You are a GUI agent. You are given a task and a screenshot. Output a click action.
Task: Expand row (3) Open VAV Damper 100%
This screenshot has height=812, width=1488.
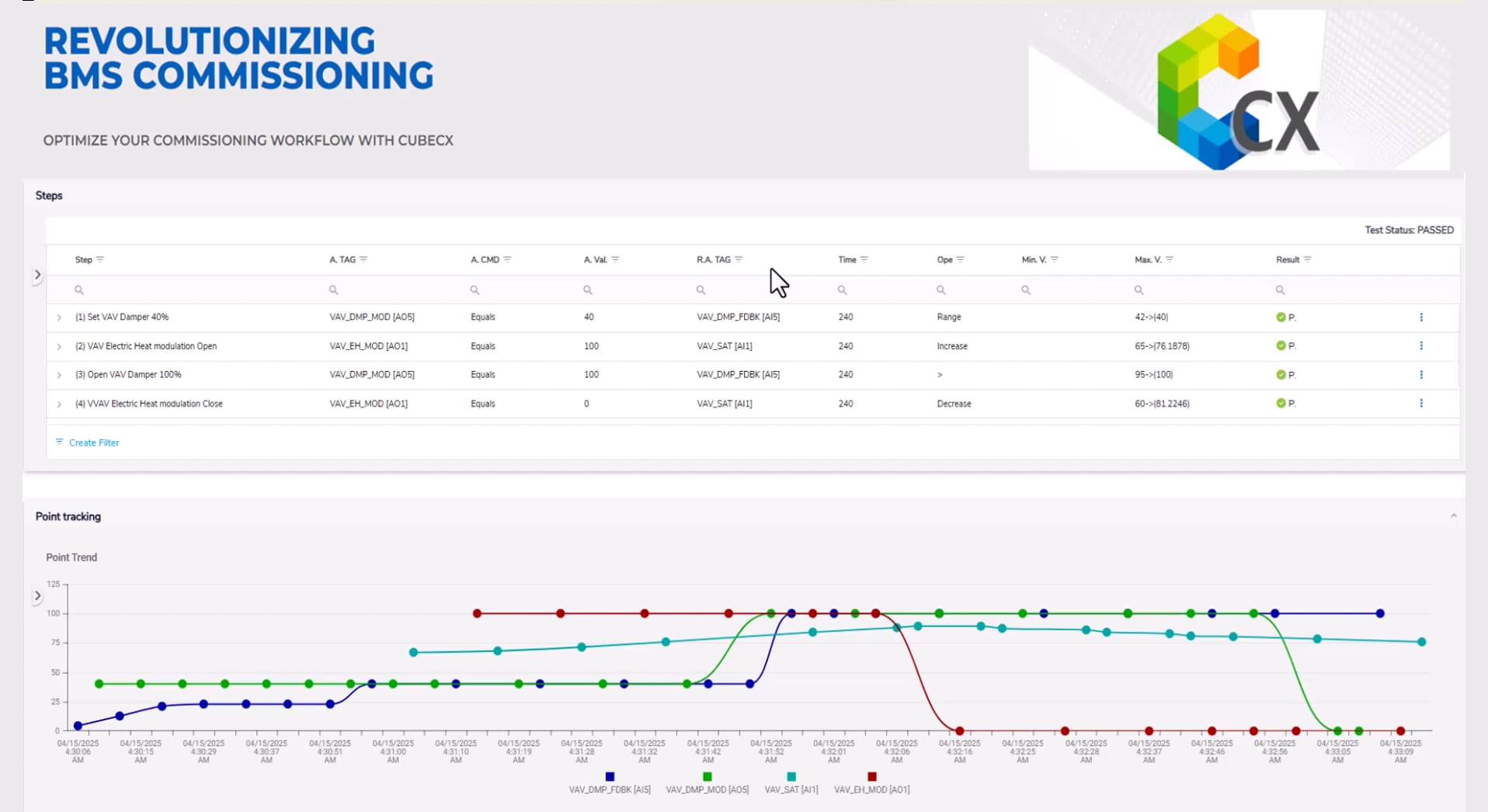59,375
